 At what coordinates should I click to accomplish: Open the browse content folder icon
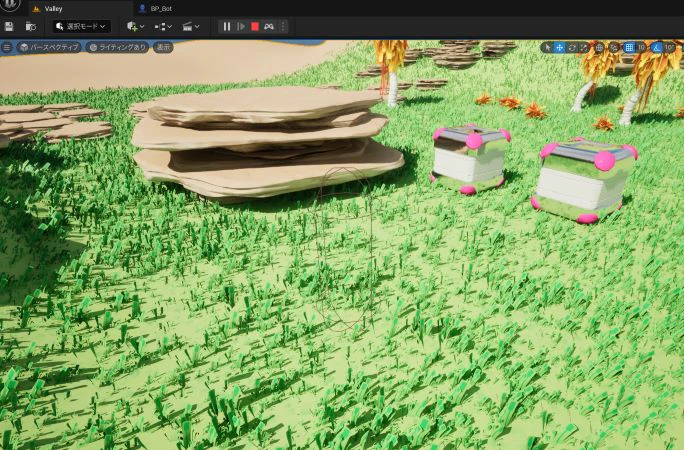click(x=31, y=27)
